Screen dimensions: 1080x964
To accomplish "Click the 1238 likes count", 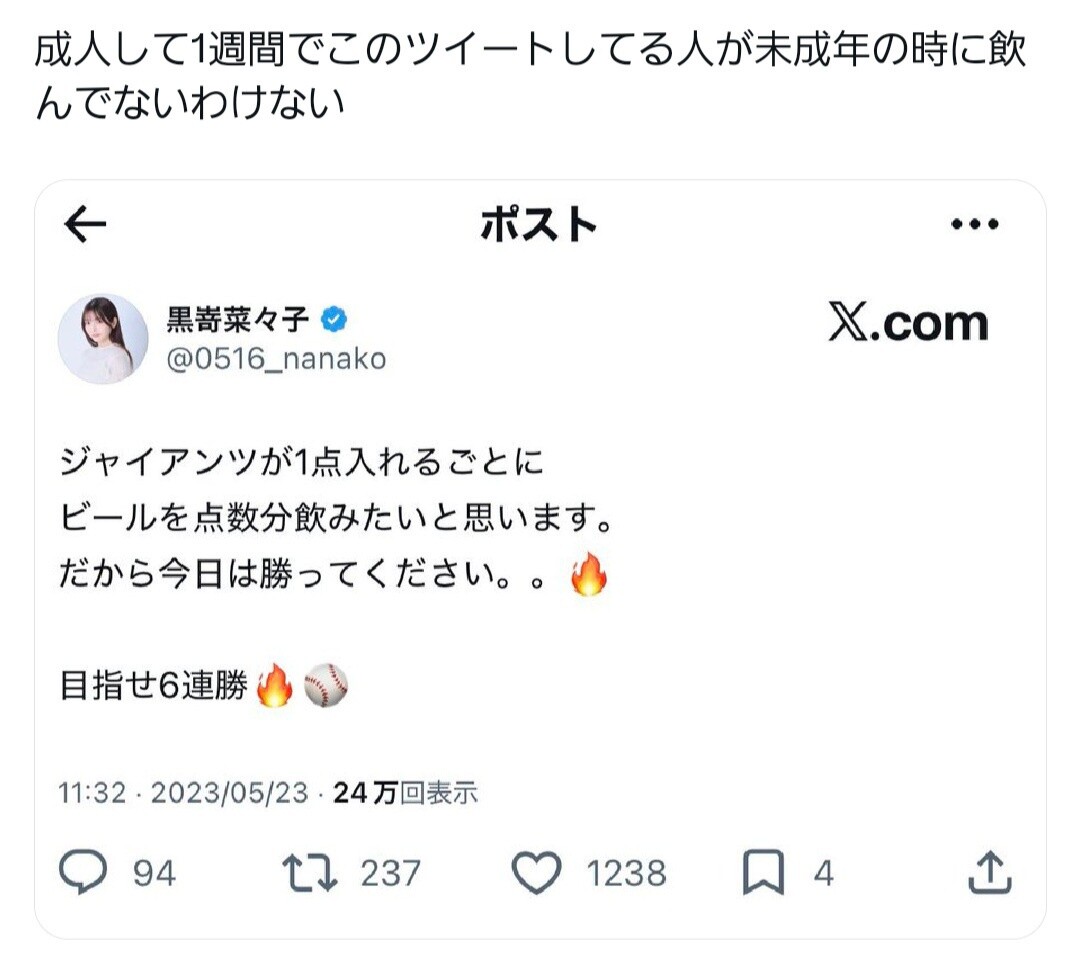I will (x=626, y=873).
